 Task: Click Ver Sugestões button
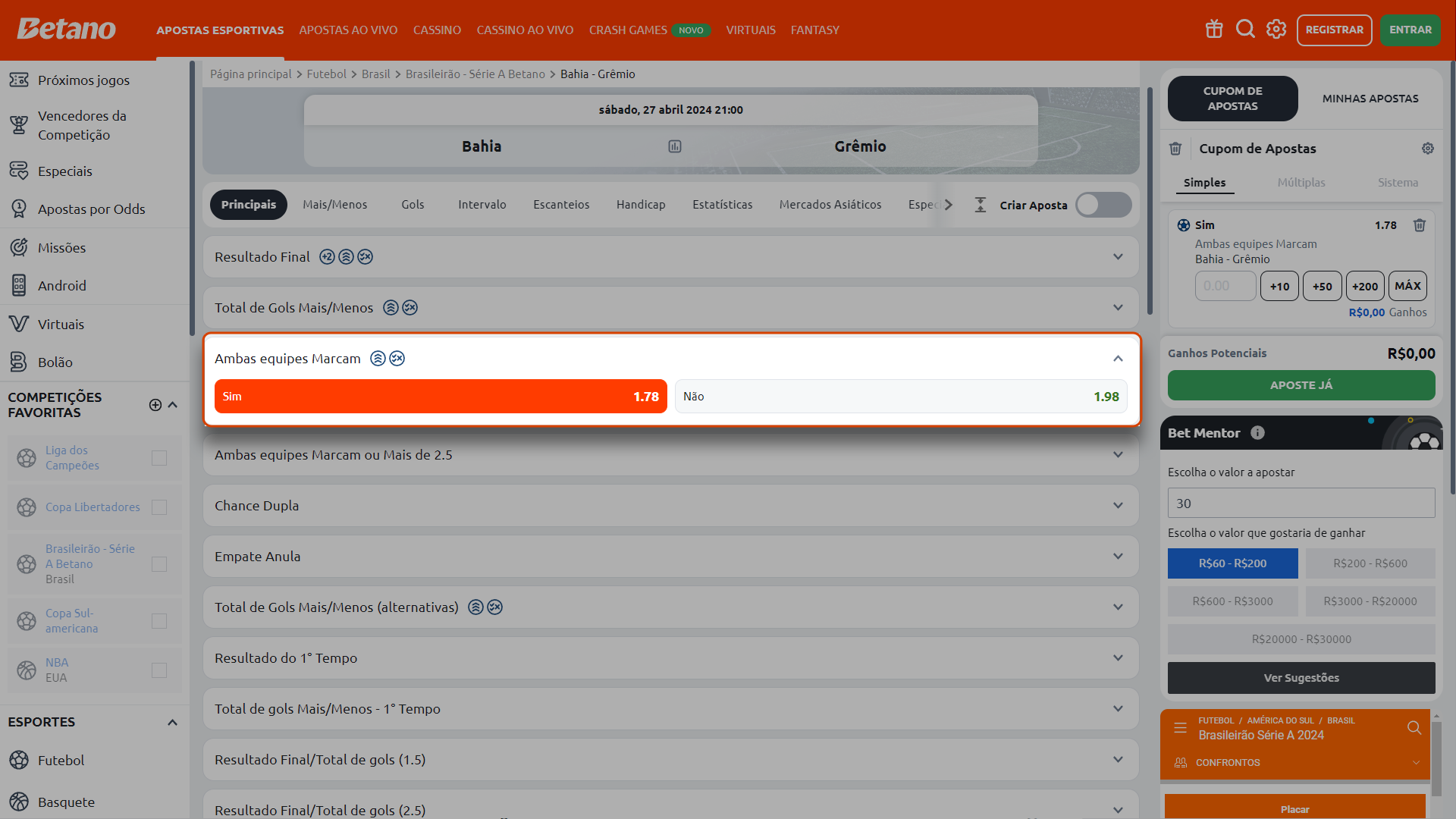[x=1301, y=678]
